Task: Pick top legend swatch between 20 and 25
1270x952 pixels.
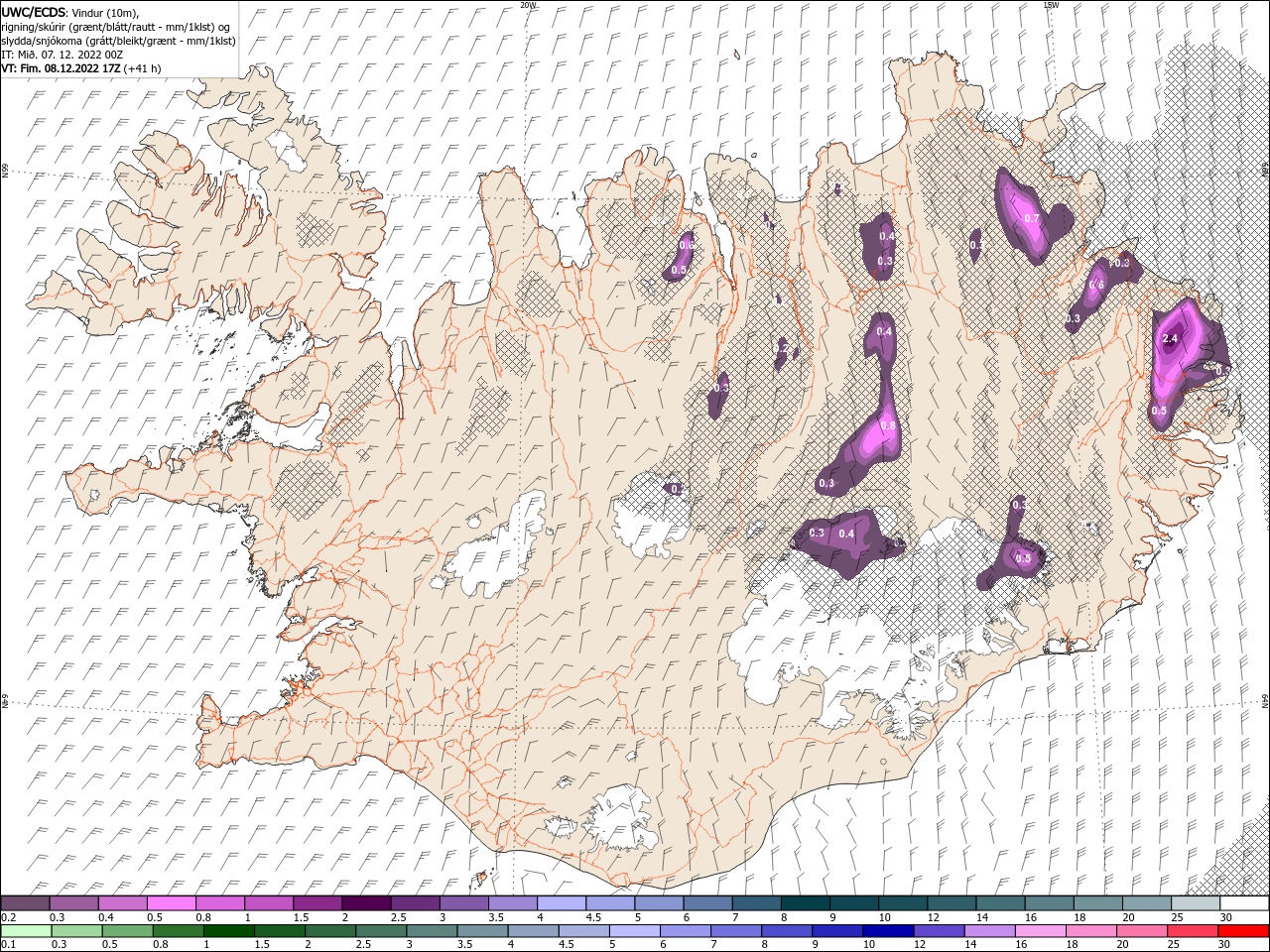Action: click(1146, 903)
